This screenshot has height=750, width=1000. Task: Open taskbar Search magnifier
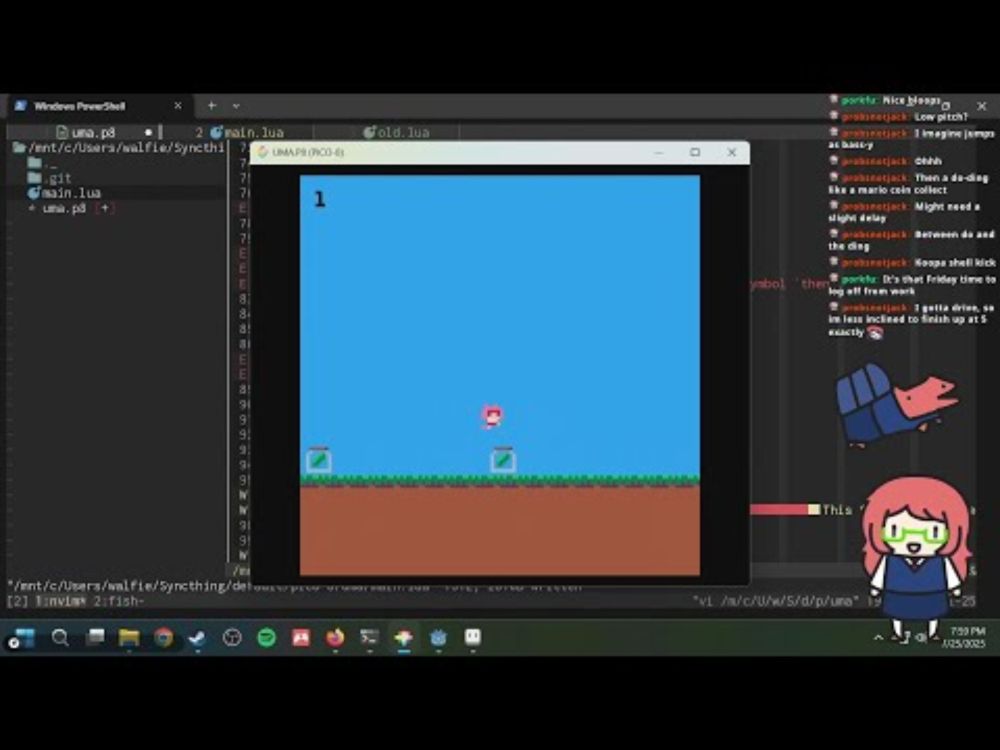point(60,637)
